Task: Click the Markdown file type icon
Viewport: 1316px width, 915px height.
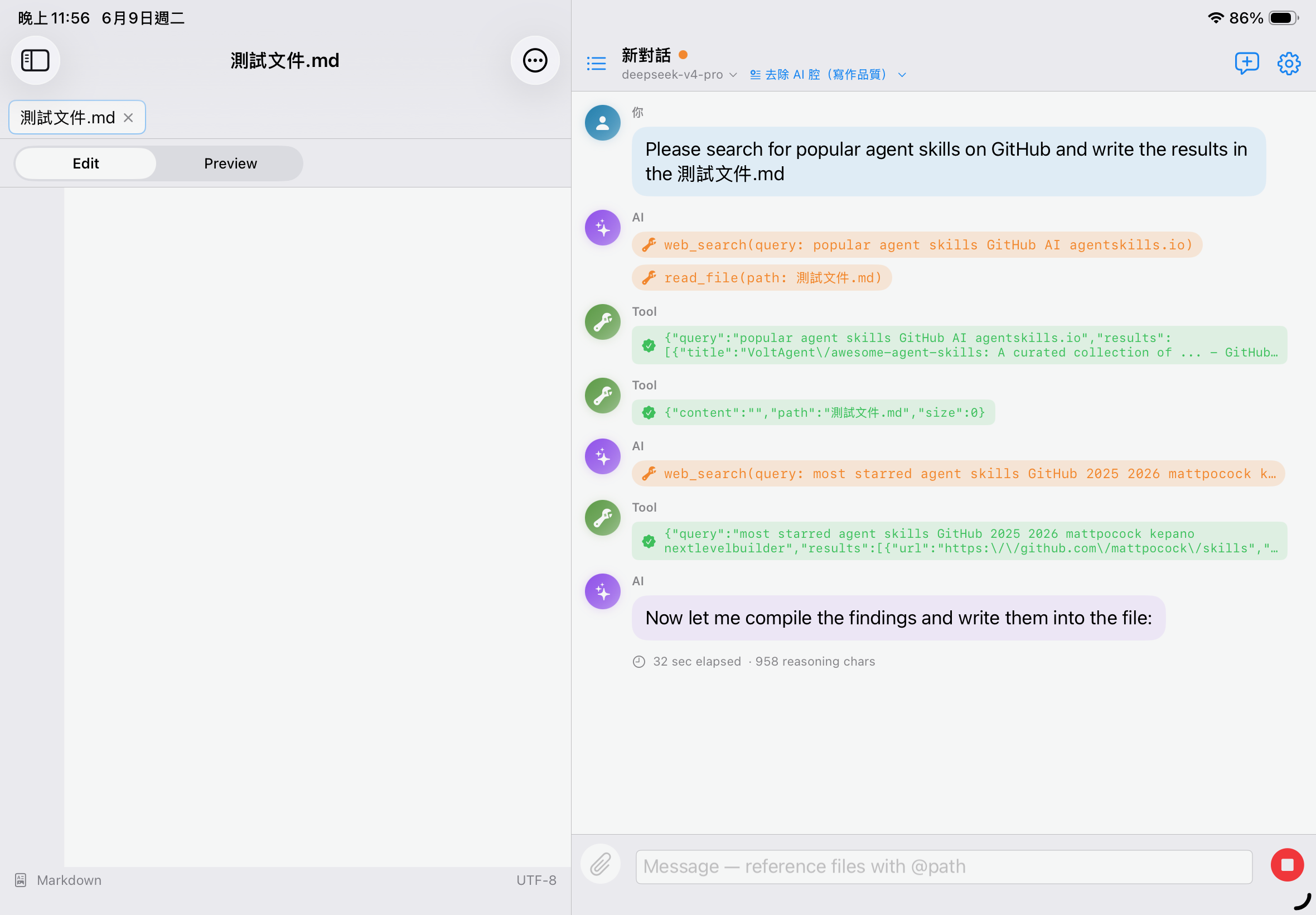Action: point(21,880)
